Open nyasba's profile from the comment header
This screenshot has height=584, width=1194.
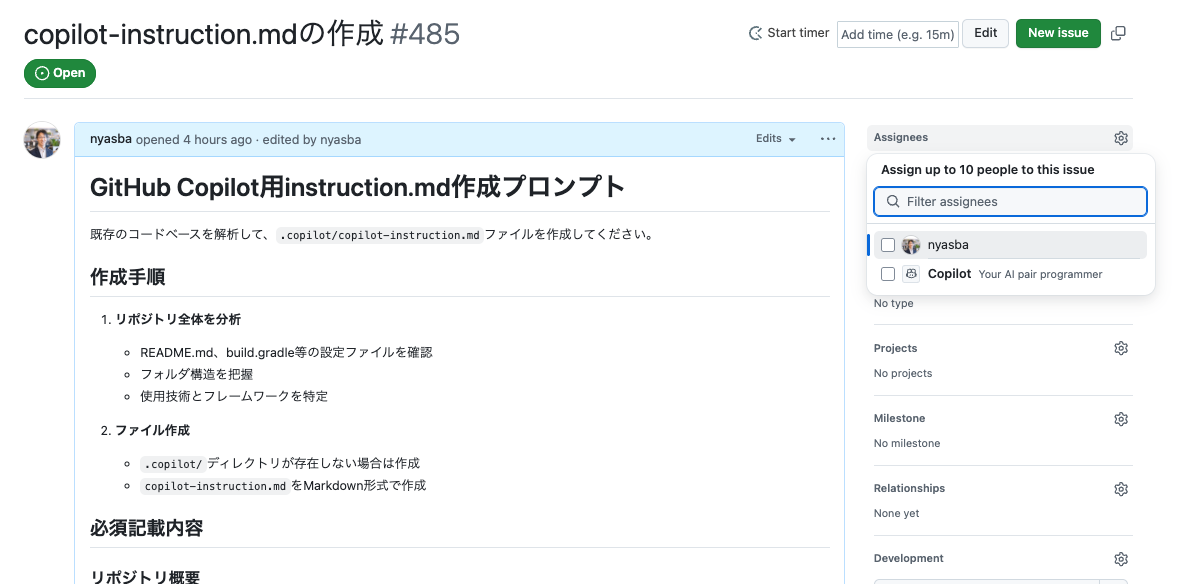[109, 139]
